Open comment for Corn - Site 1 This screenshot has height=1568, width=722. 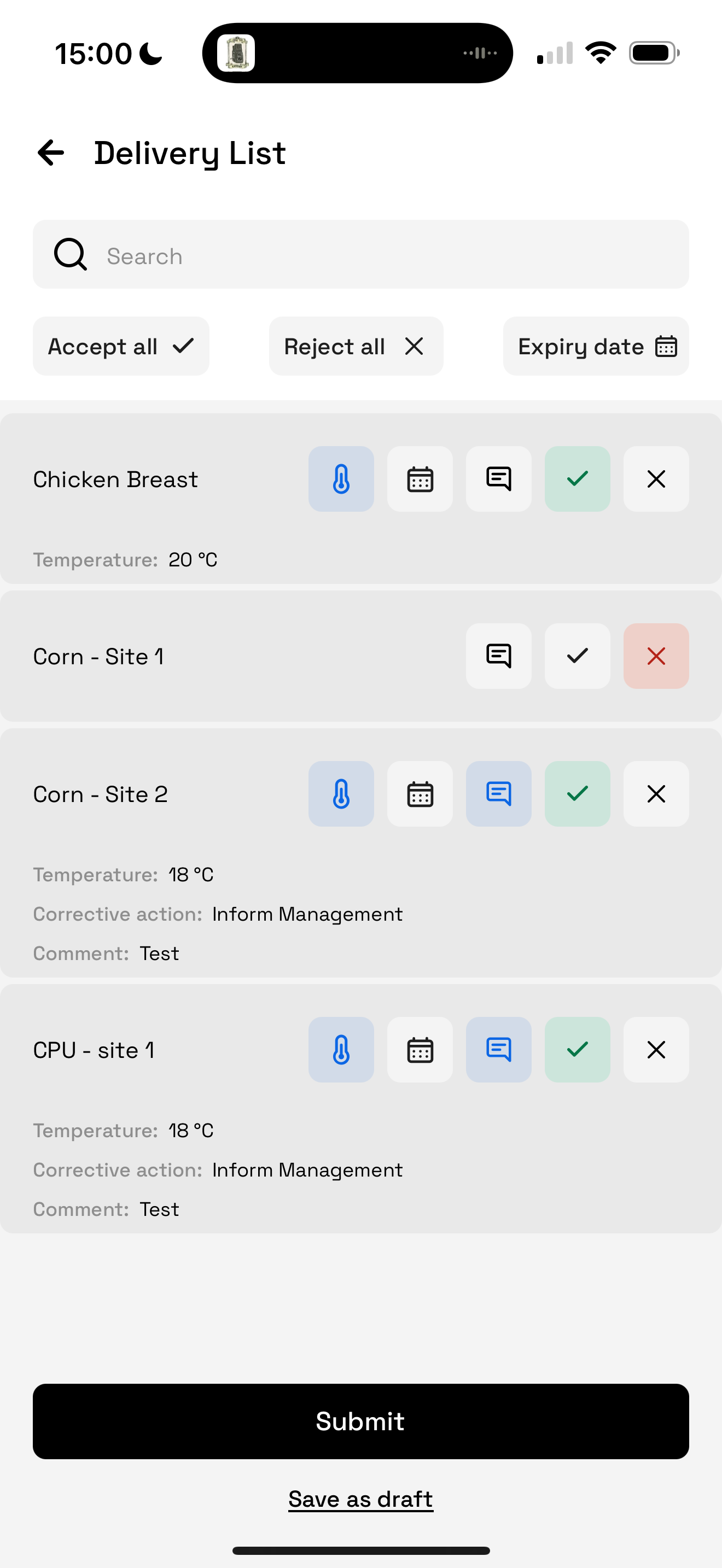point(499,656)
